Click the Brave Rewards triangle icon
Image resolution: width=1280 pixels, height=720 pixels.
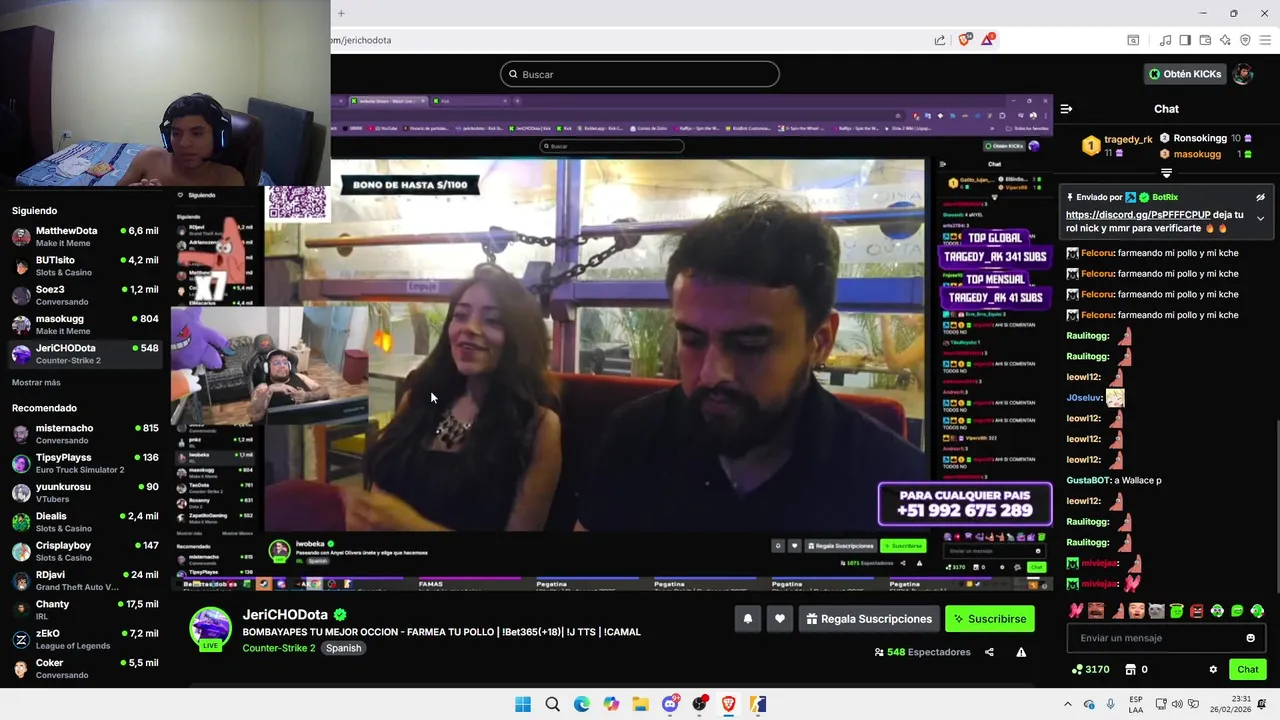[x=988, y=40]
